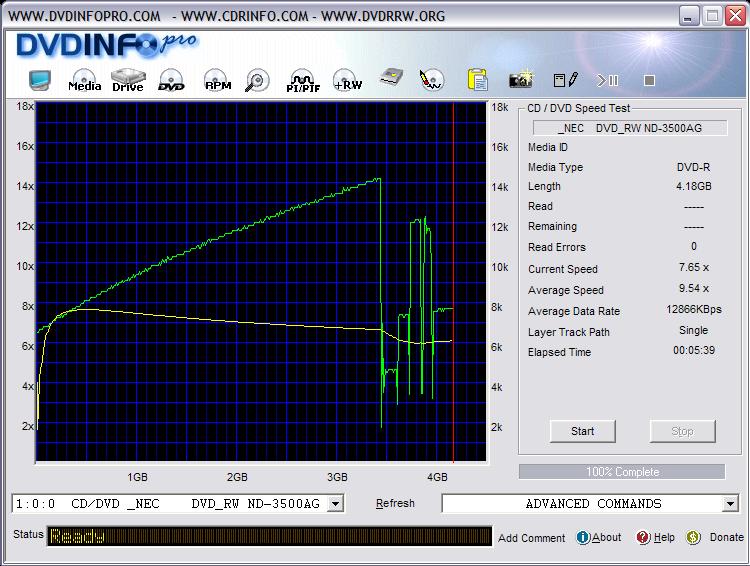This screenshot has width=750, height=566.
Task: Click the stop square toolbar control
Action: pos(649,80)
